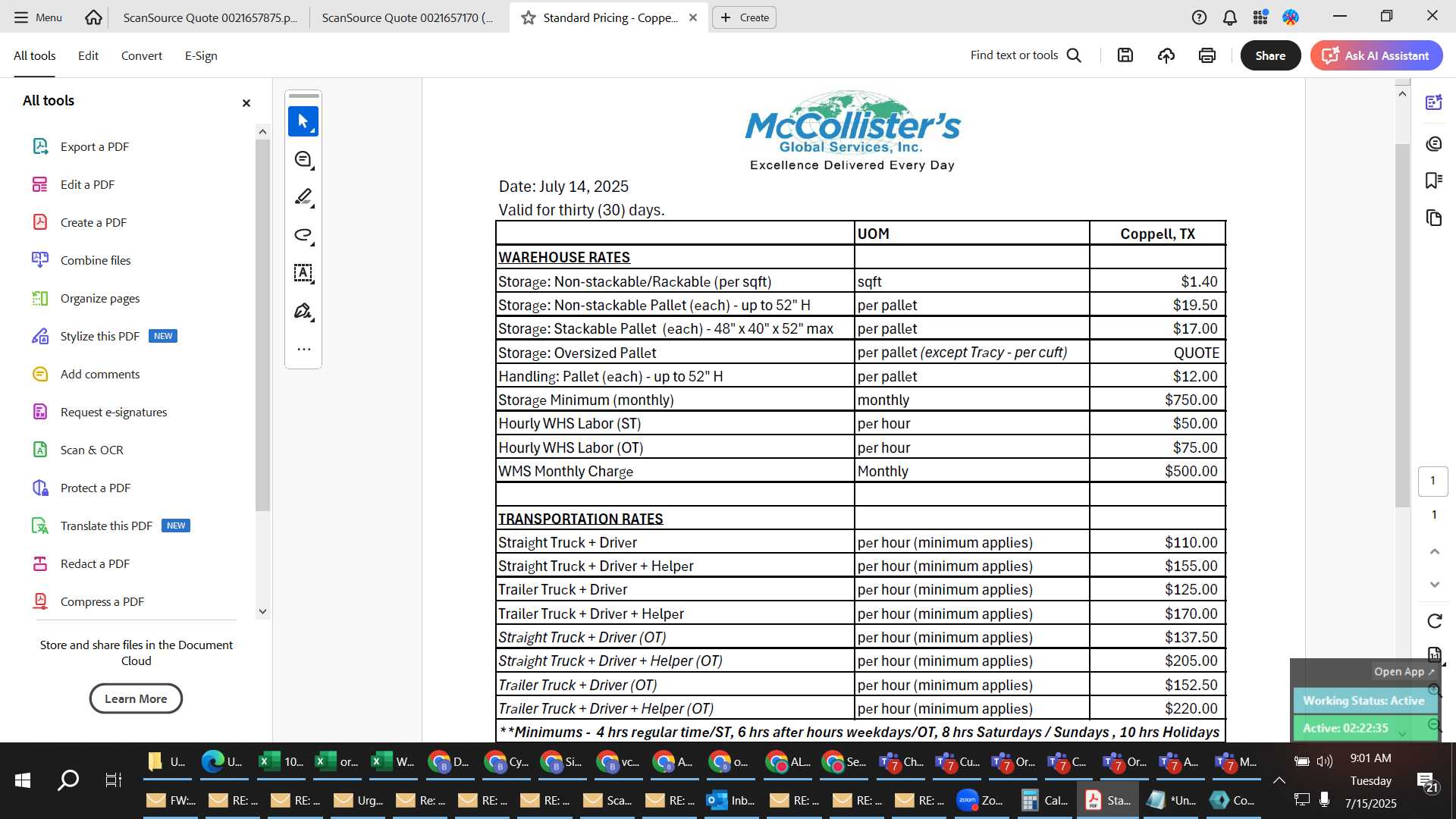This screenshot has width=1456, height=819.
Task: Click the Create new tab button
Action: click(744, 17)
